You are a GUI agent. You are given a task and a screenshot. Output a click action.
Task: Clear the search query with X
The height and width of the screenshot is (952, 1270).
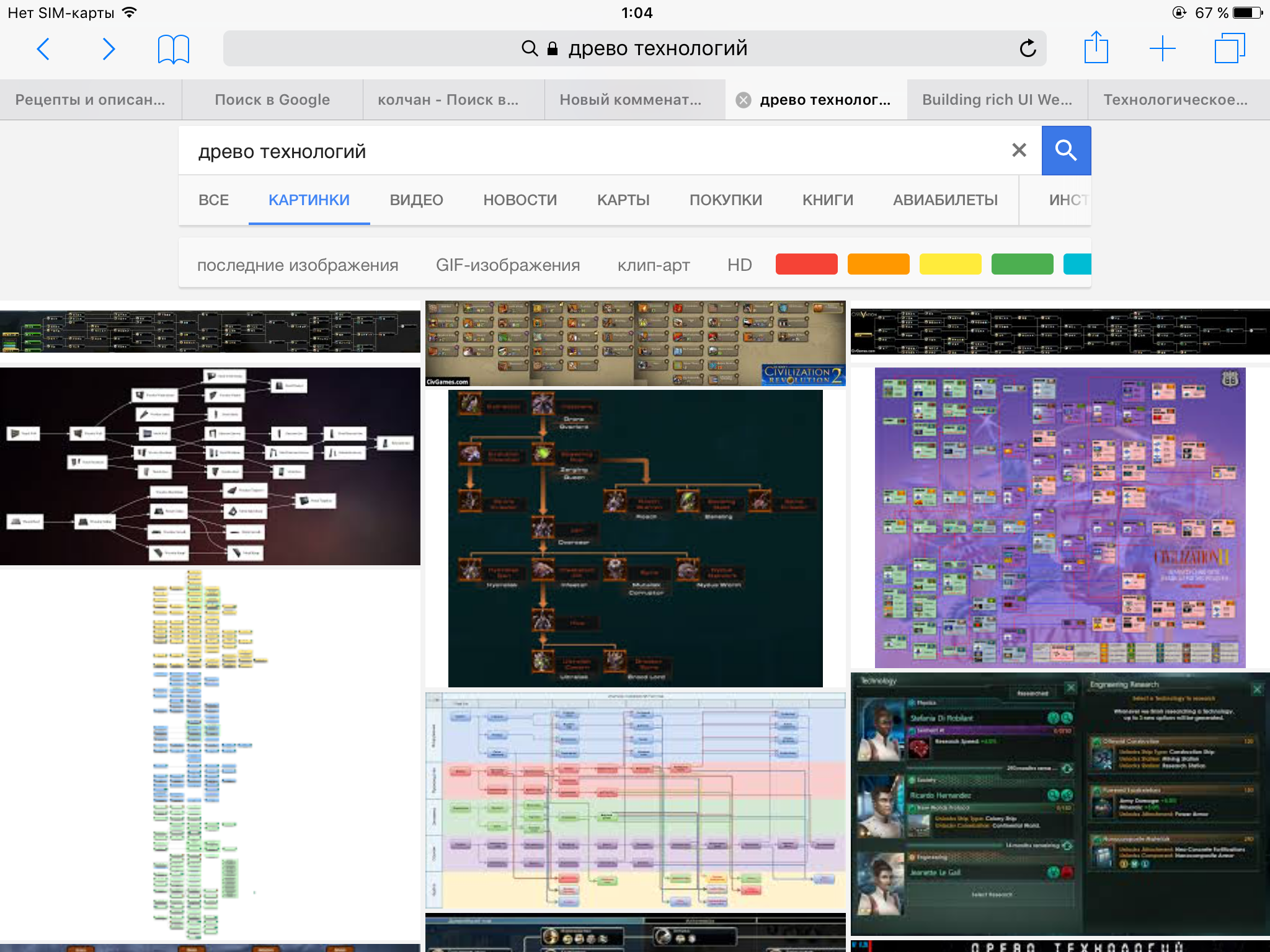click(1019, 150)
